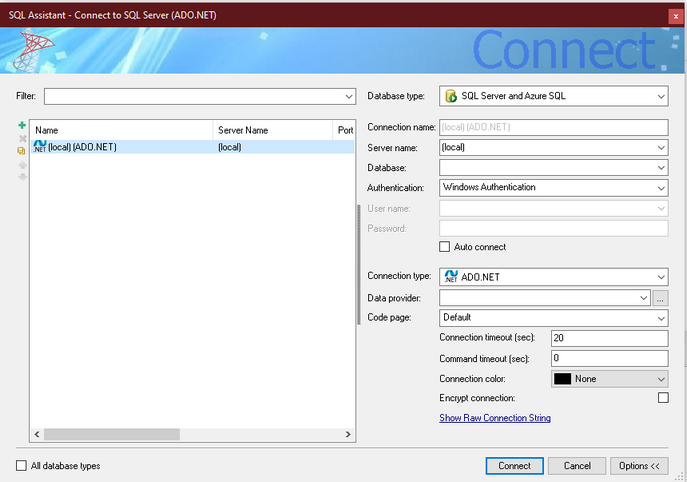Click the (local) server name cell
The width and height of the screenshot is (687, 482).
[230, 147]
